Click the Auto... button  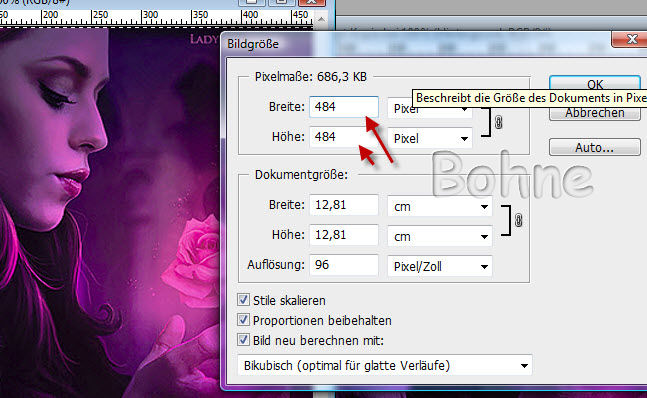pos(595,147)
